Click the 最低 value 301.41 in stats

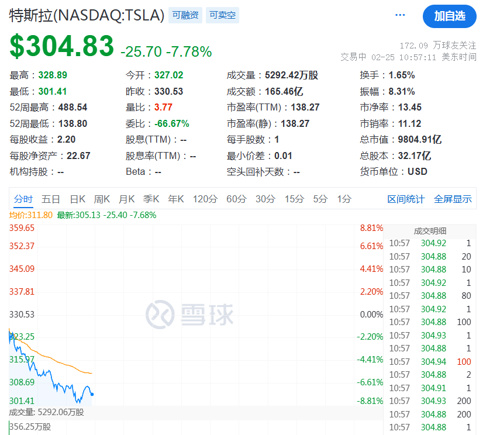point(53,91)
